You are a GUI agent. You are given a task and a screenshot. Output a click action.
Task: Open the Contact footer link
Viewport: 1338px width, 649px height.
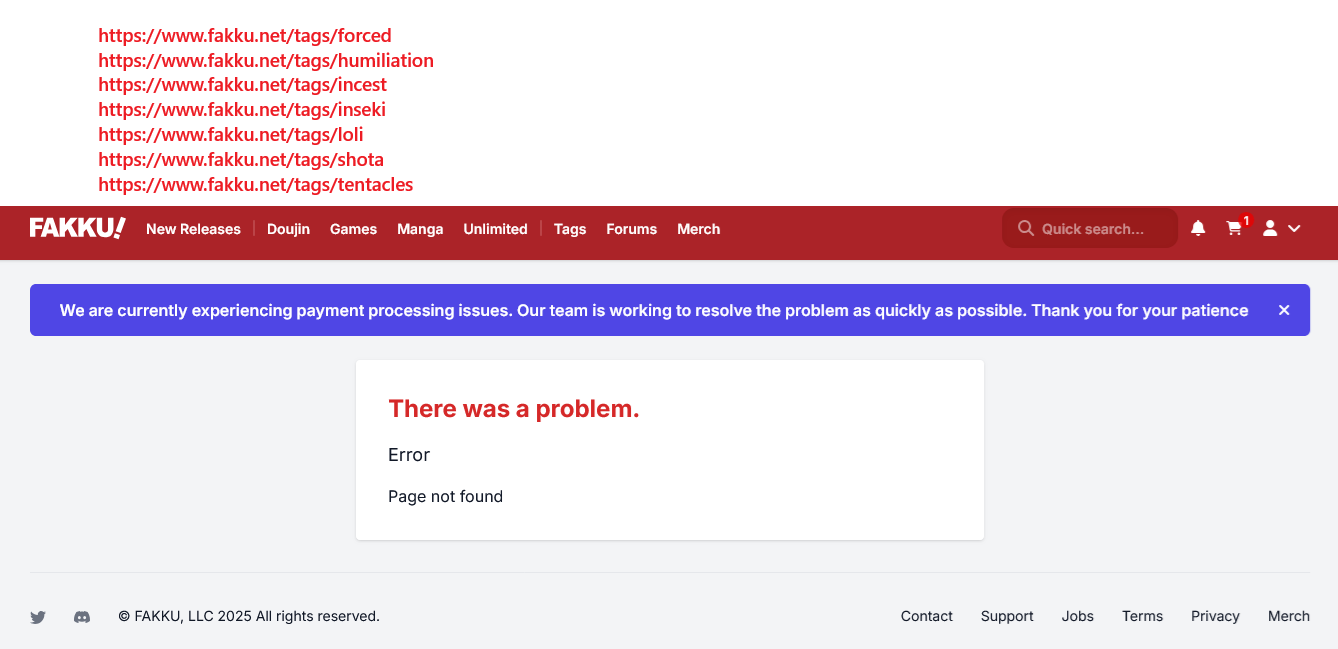pyautogui.click(x=926, y=616)
